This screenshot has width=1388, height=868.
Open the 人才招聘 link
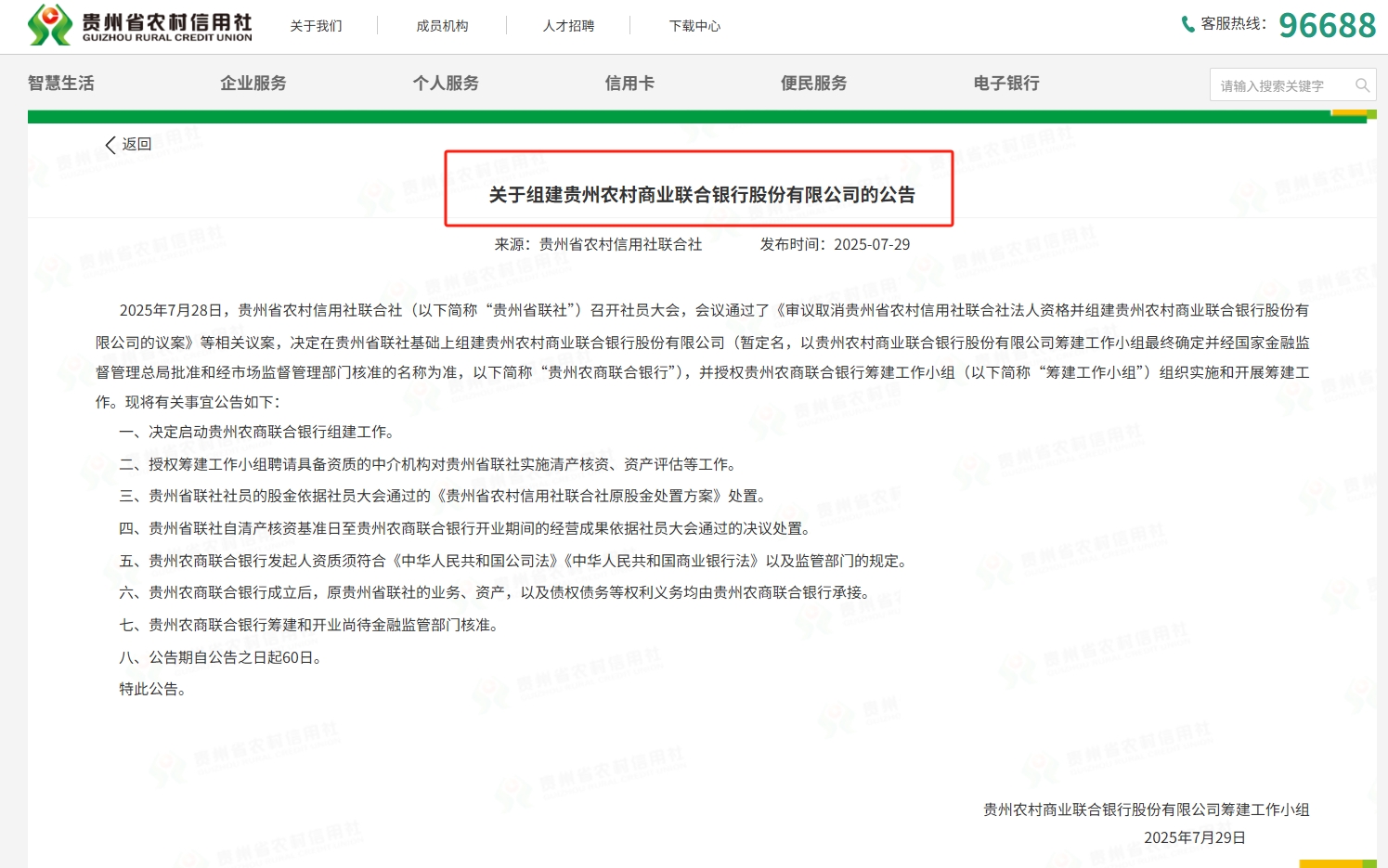[568, 26]
